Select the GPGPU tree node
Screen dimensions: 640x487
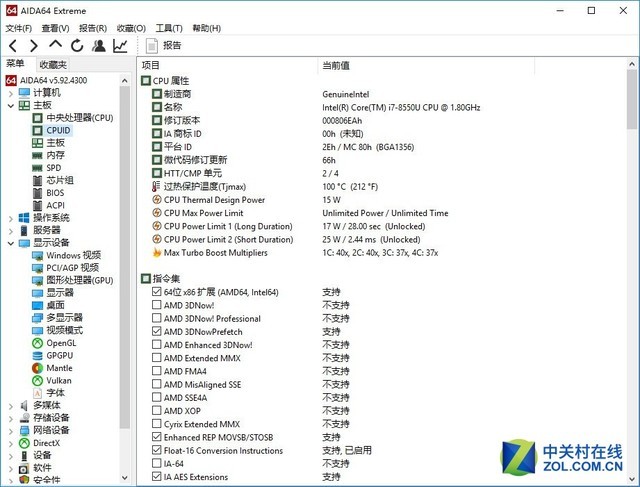coord(59,355)
